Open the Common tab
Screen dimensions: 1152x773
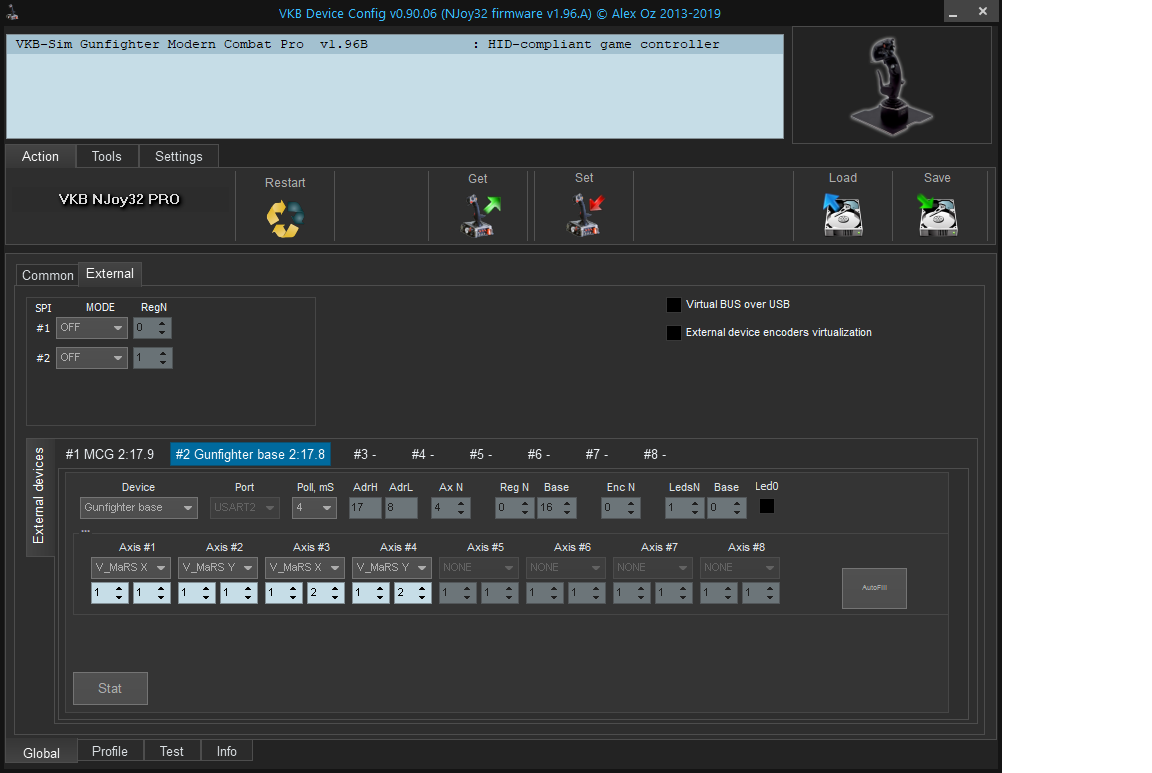pyautogui.click(x=48, y=275)
